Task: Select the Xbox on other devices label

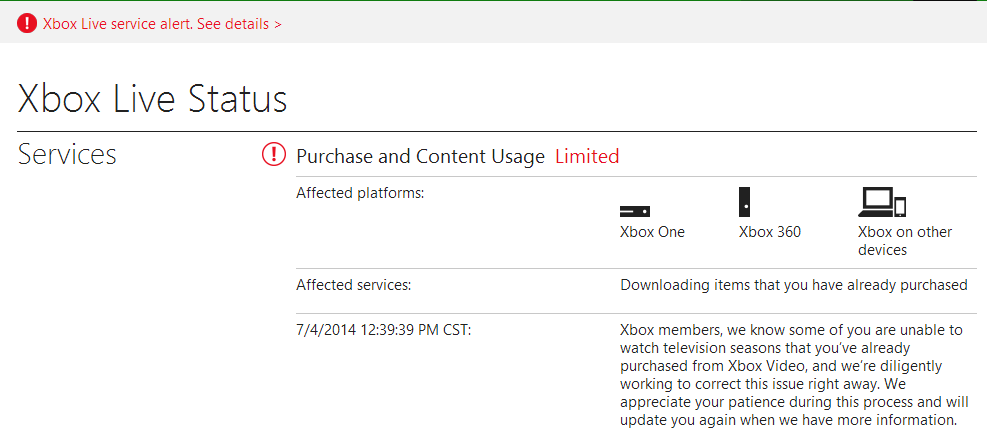Action: coord(904,241)
